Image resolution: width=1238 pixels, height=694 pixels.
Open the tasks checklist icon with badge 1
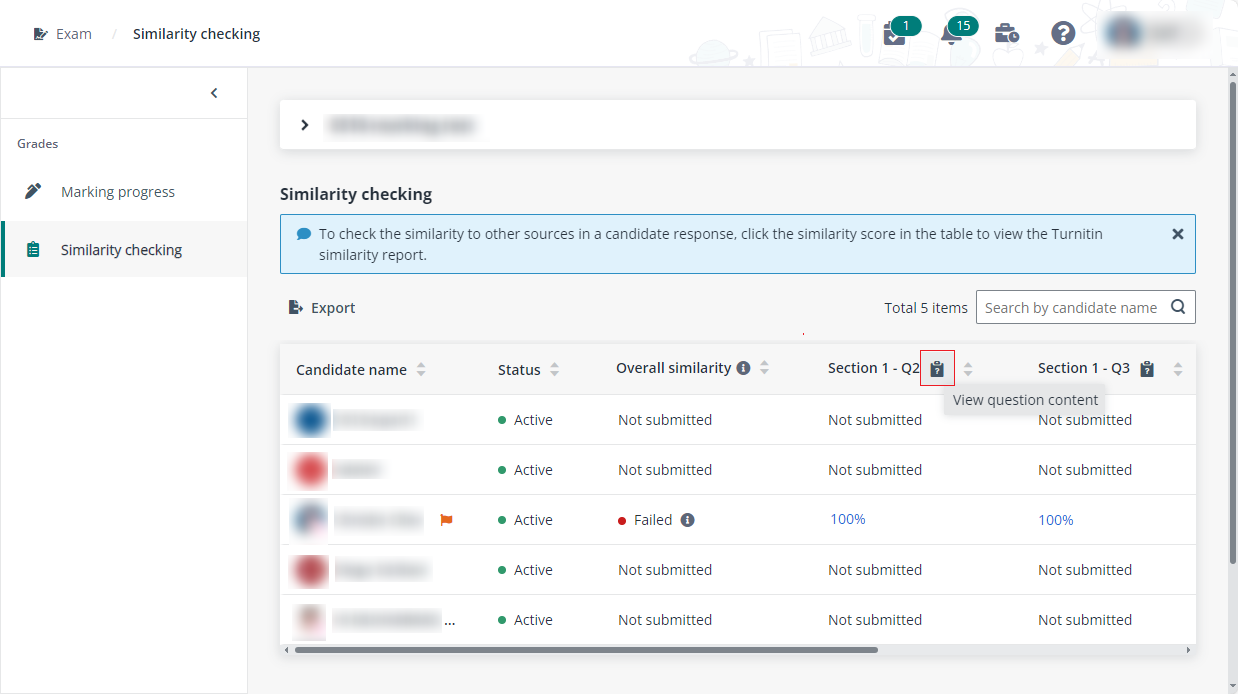pyautogui.click(x=894, y=35)
